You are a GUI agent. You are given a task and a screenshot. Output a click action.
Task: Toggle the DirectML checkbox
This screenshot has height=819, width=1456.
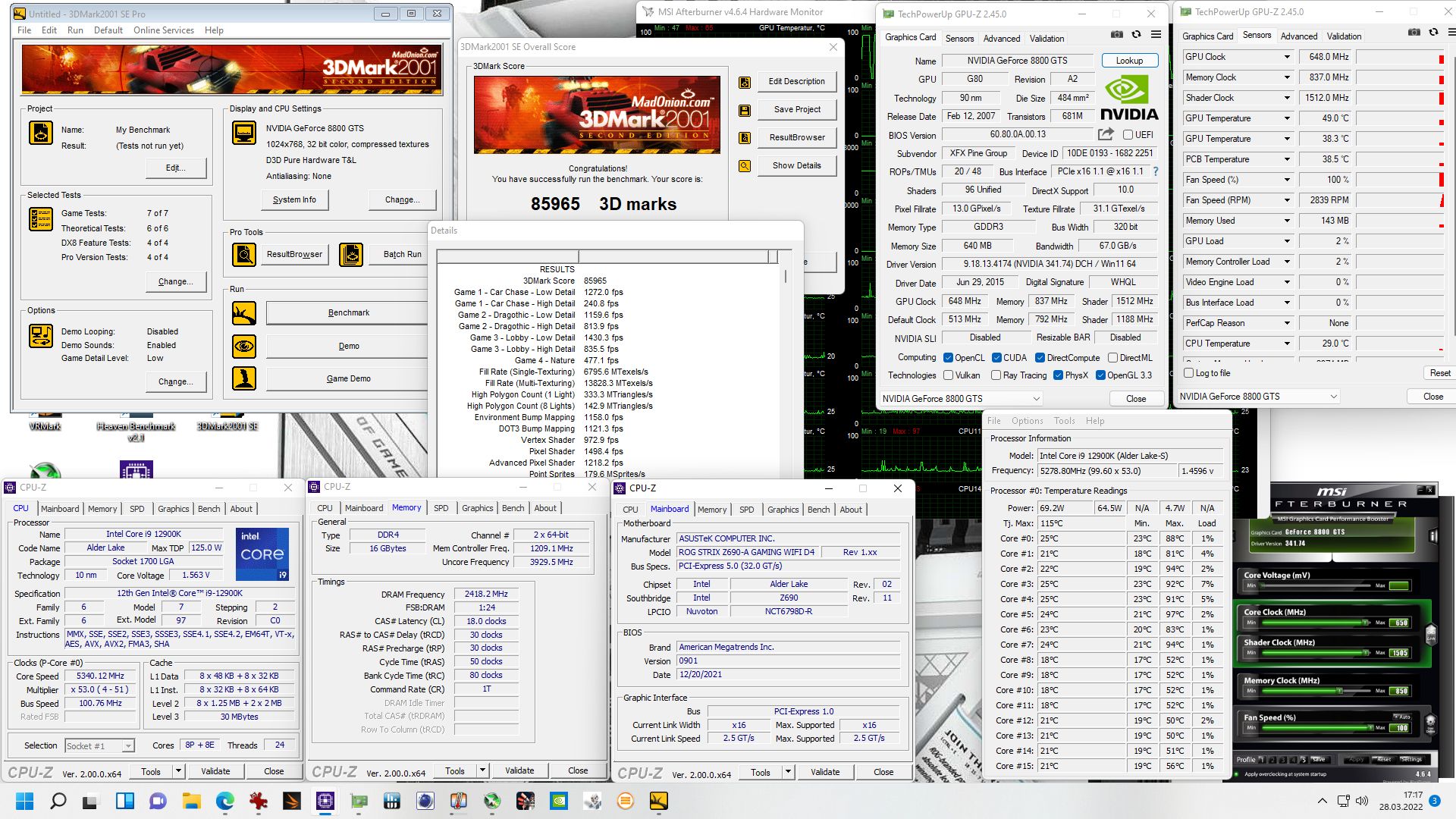point(1112,358)
